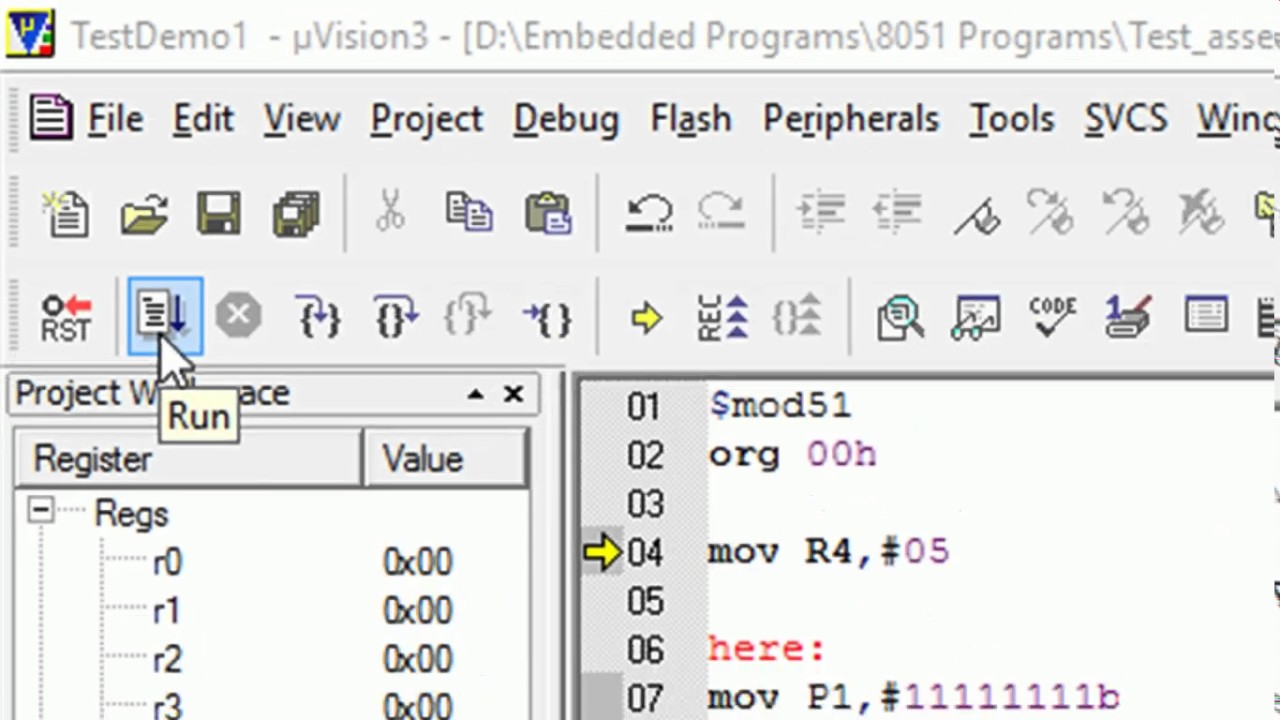Click the Open file folder icon
This screenshot has width=1280, height=720.
[x=144, y=214]
